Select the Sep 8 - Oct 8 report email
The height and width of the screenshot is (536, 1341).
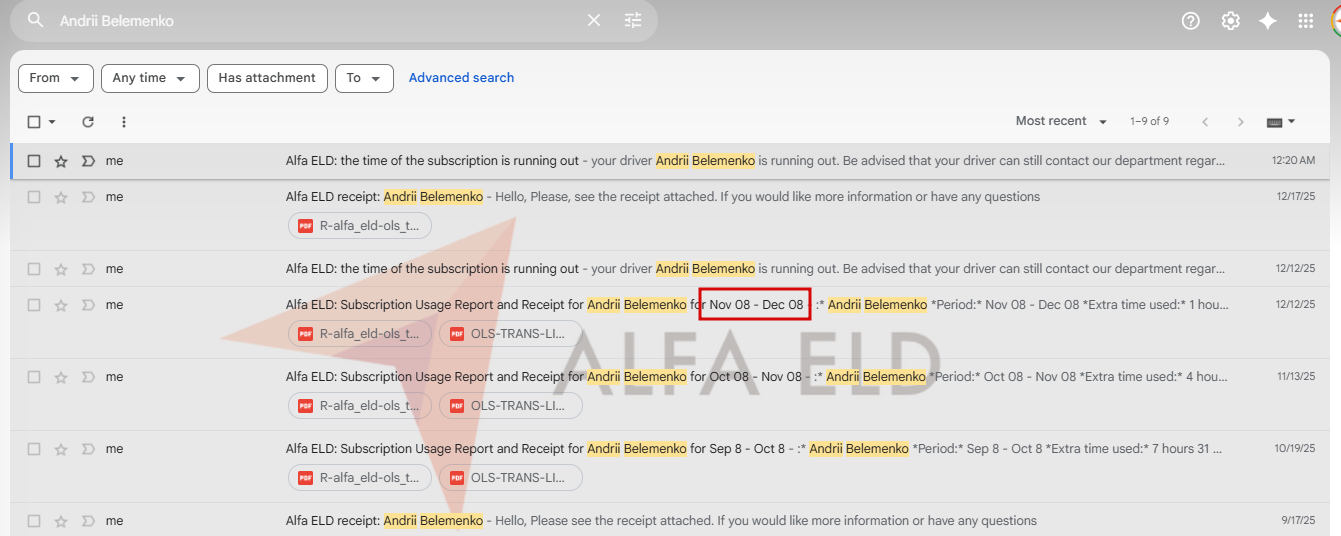click(34, 449)
